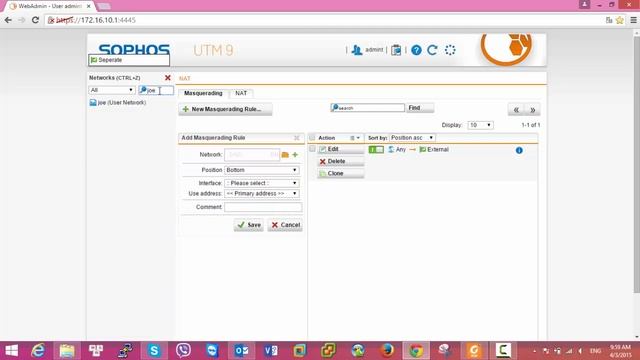This screenshot has width=640, height=360.
Task: Go to next page with double-right arrow
Action: click(532, 109)
